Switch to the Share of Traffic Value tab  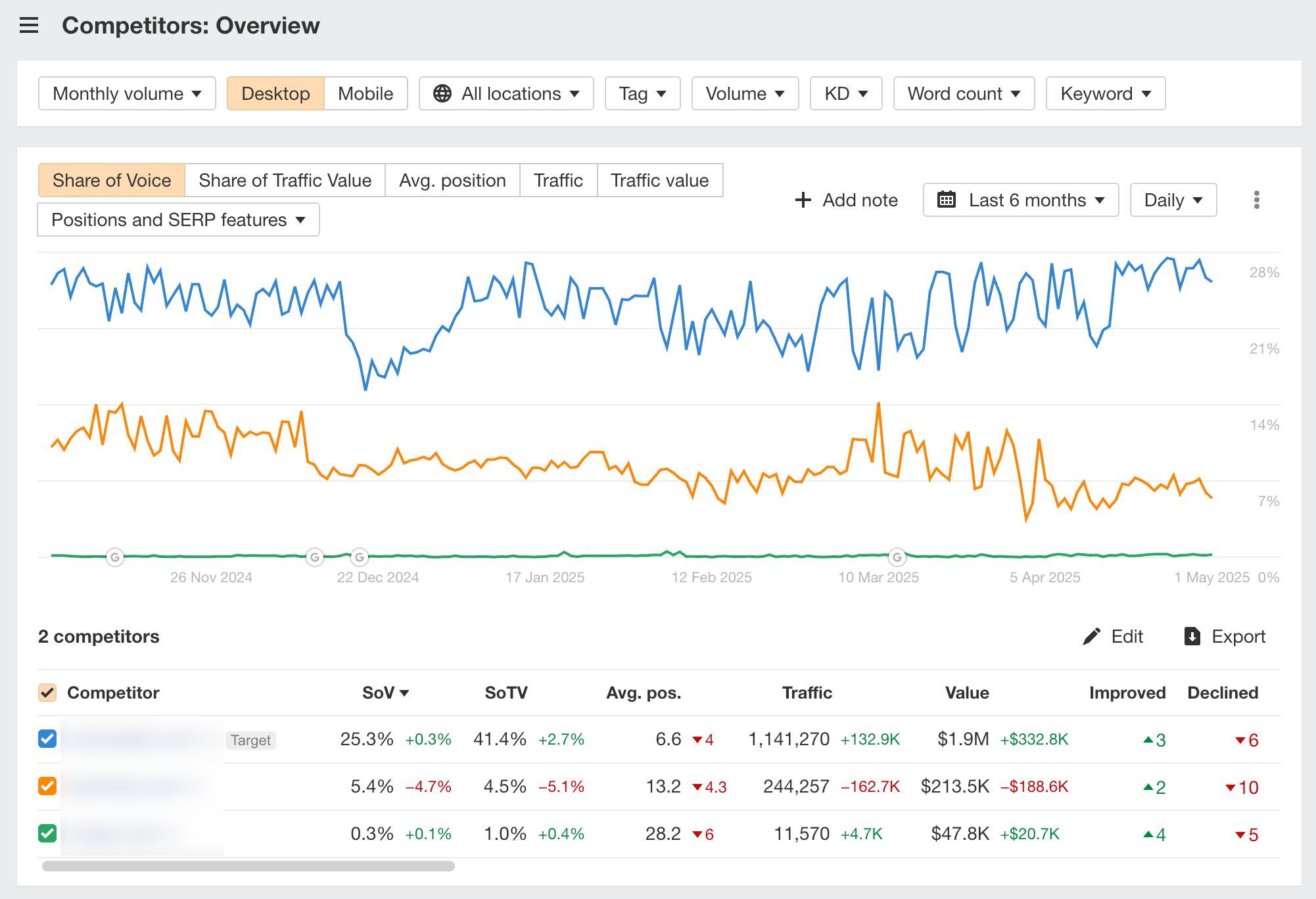(x=285, y=180)
